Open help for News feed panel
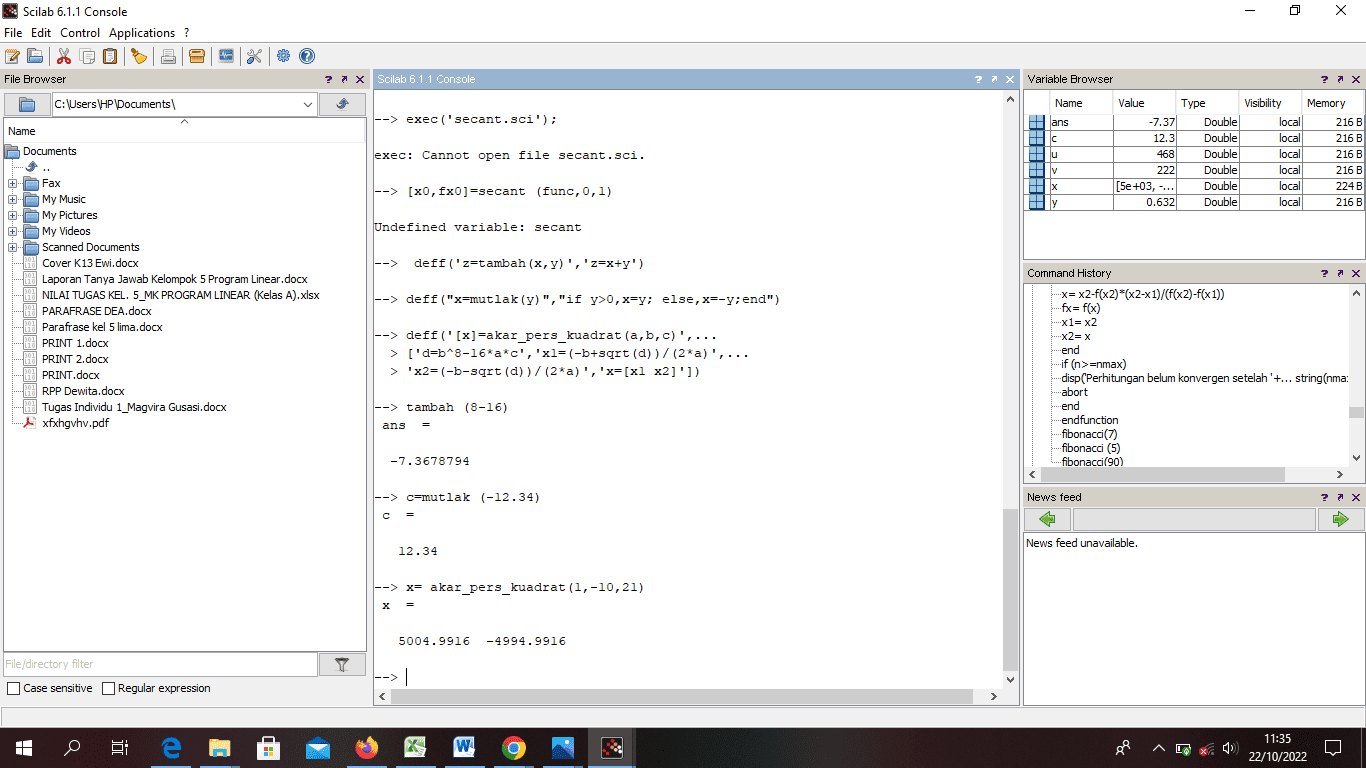Viewport: 1366px width, 768px height. point(1324,497)
